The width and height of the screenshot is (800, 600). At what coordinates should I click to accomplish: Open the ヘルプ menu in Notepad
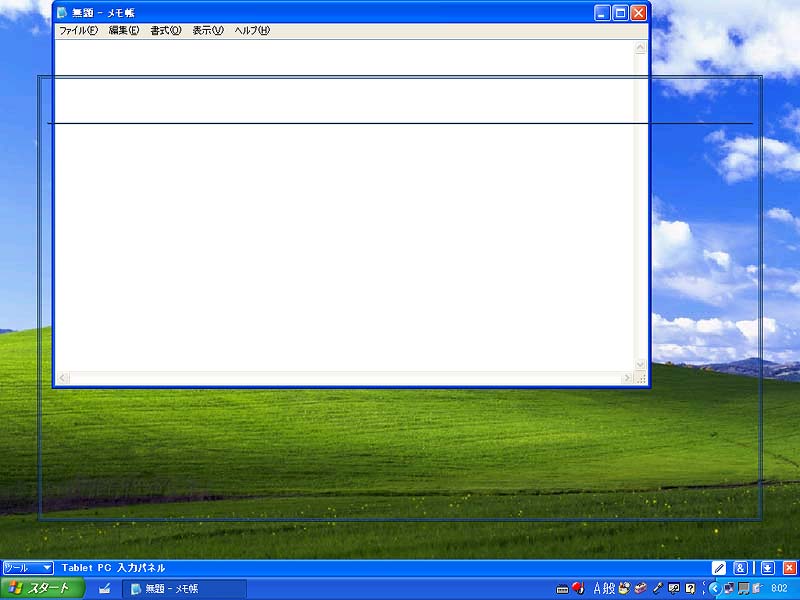252,31
